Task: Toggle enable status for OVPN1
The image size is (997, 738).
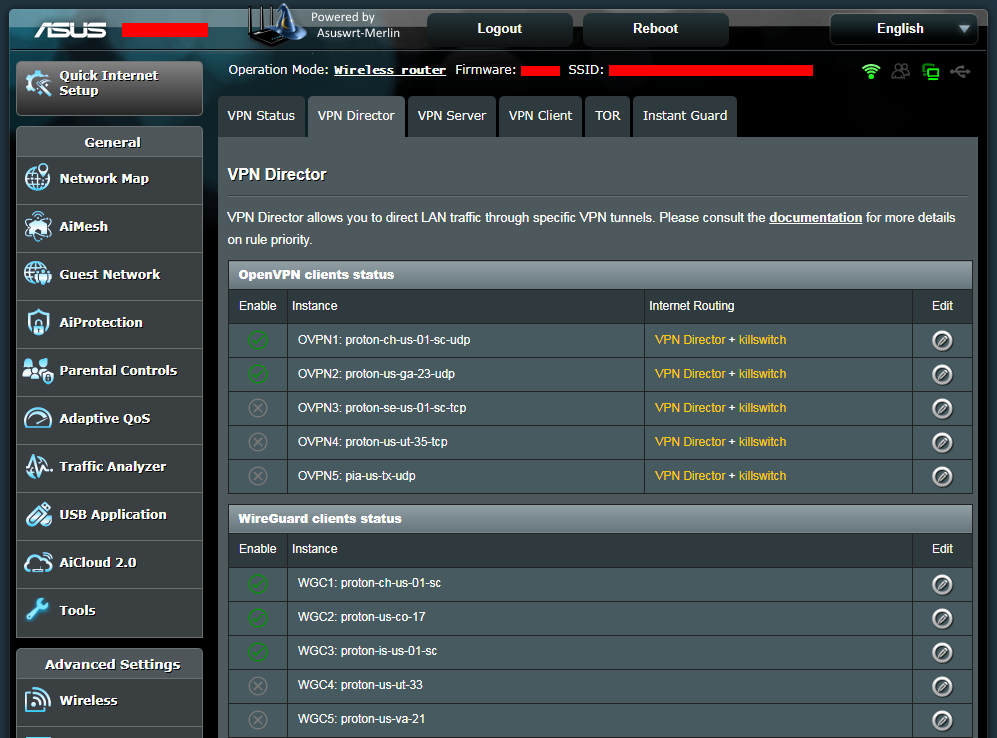Action: pos(258,340)
